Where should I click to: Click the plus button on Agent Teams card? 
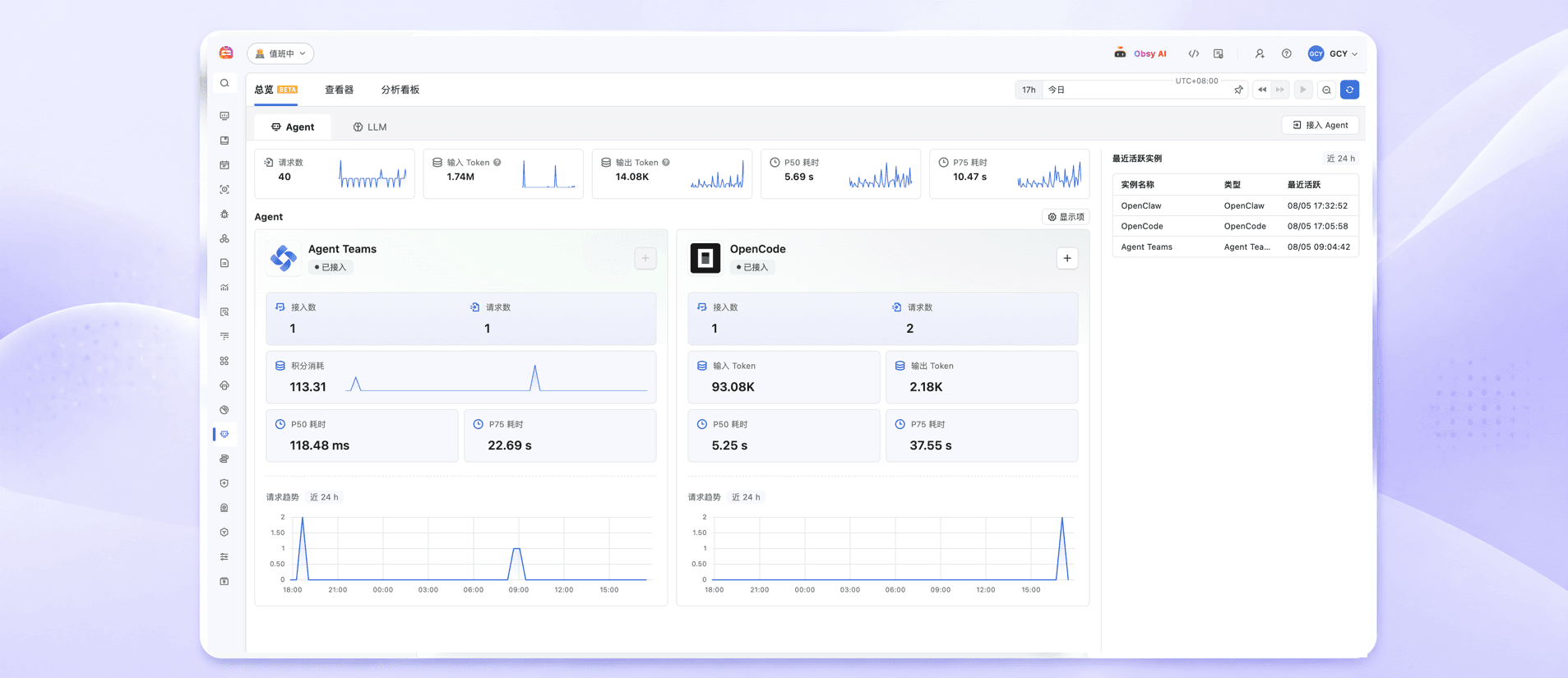(645, 258)
